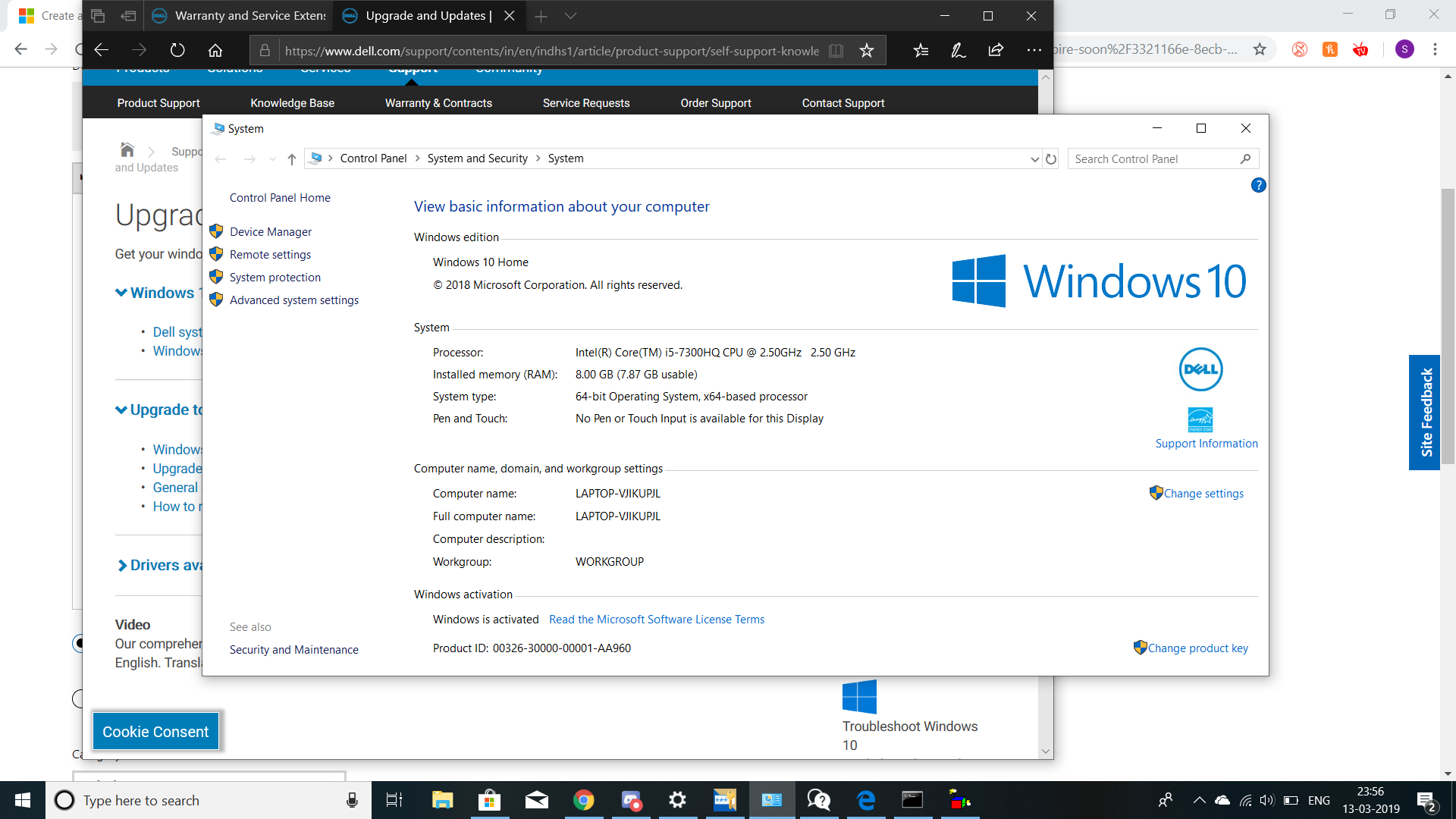Open File Explorer from taskbar
The height and width of the screenshot is (819, 1456).
[x=442, y=800]
